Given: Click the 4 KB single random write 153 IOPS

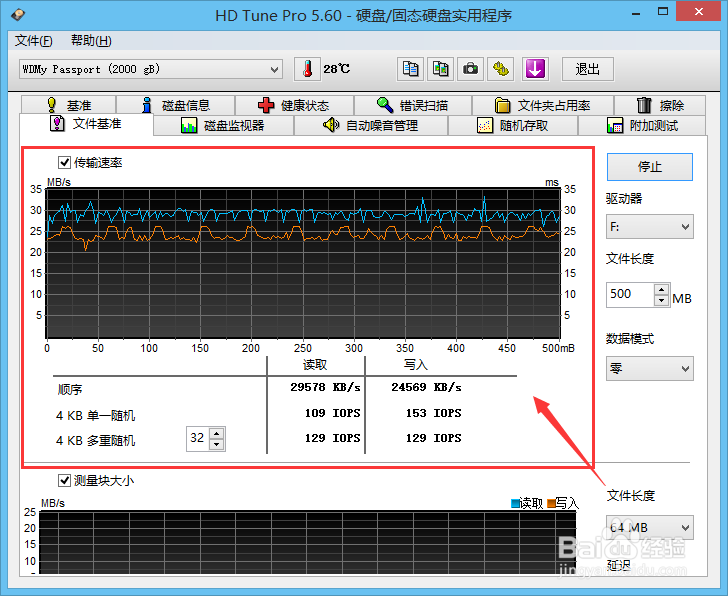Looking at the screenshot, I should tap(434, 413).
